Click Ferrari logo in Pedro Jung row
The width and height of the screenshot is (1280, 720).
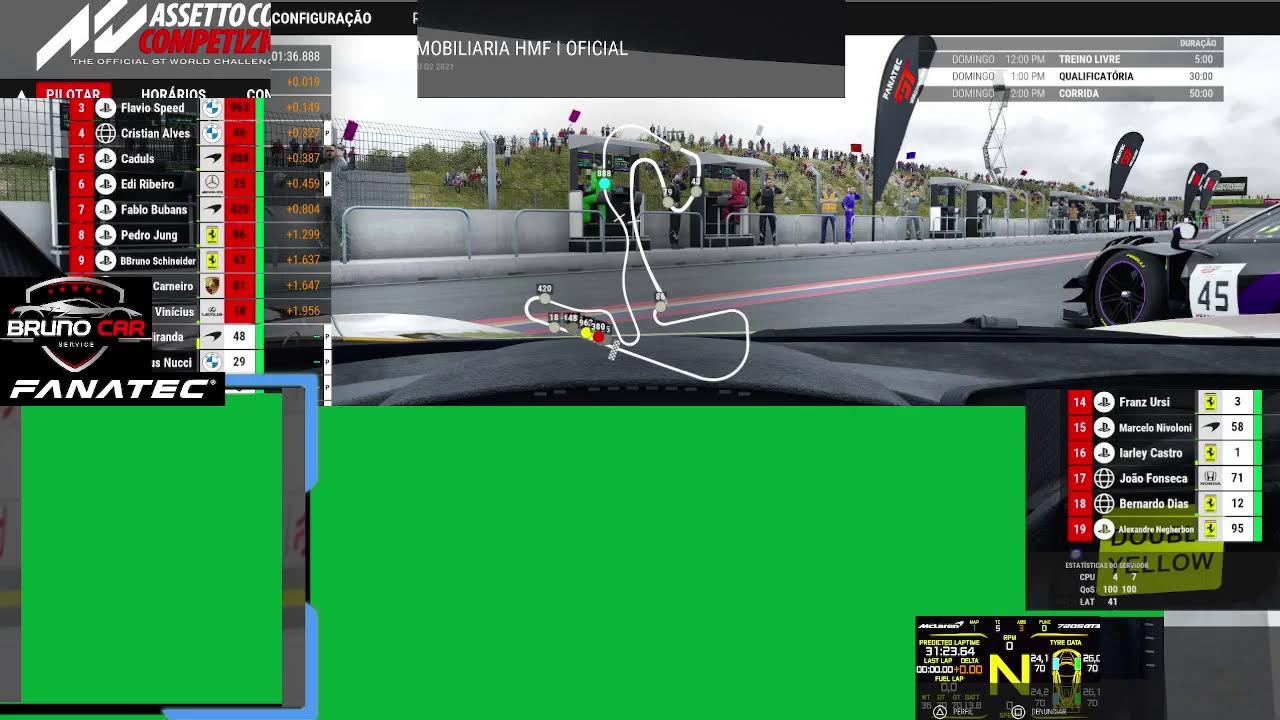pyautogui.click(x=212, y=235)
